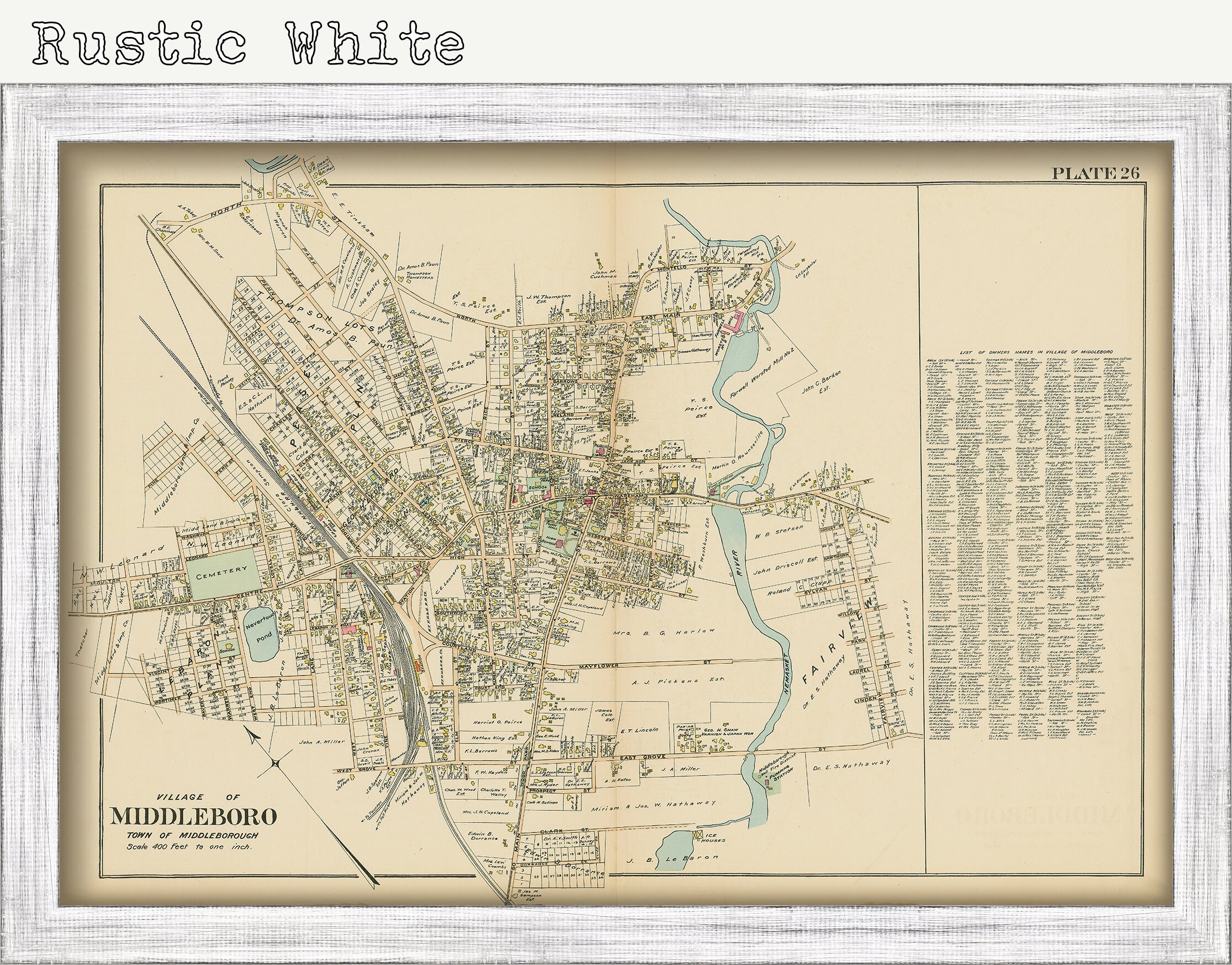
Task: Click the 'Rustic White' heading text
Action: tap(249, 44)
